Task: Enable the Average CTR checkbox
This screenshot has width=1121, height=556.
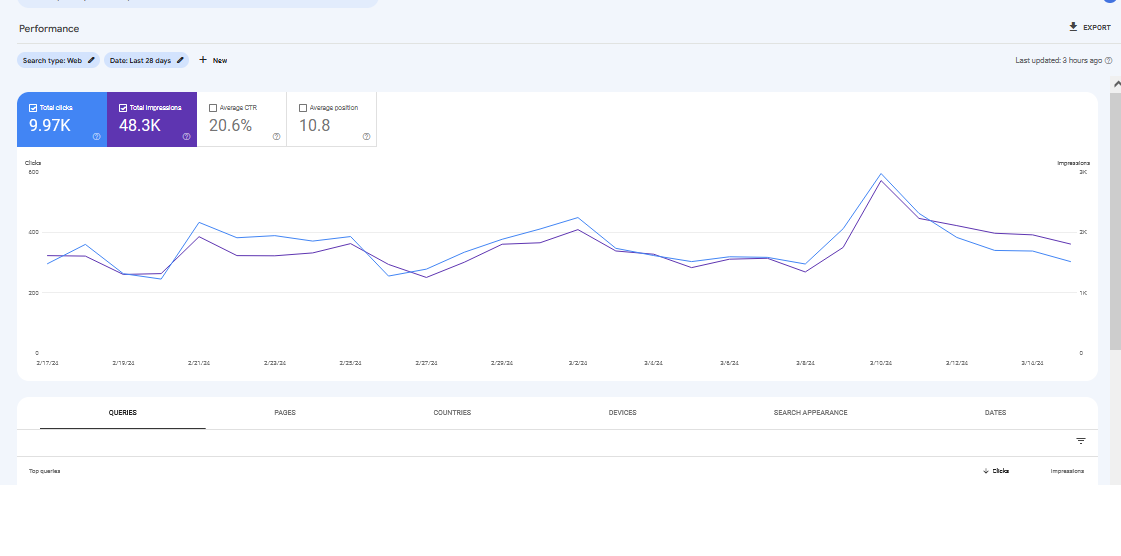Action: (213, 108)
